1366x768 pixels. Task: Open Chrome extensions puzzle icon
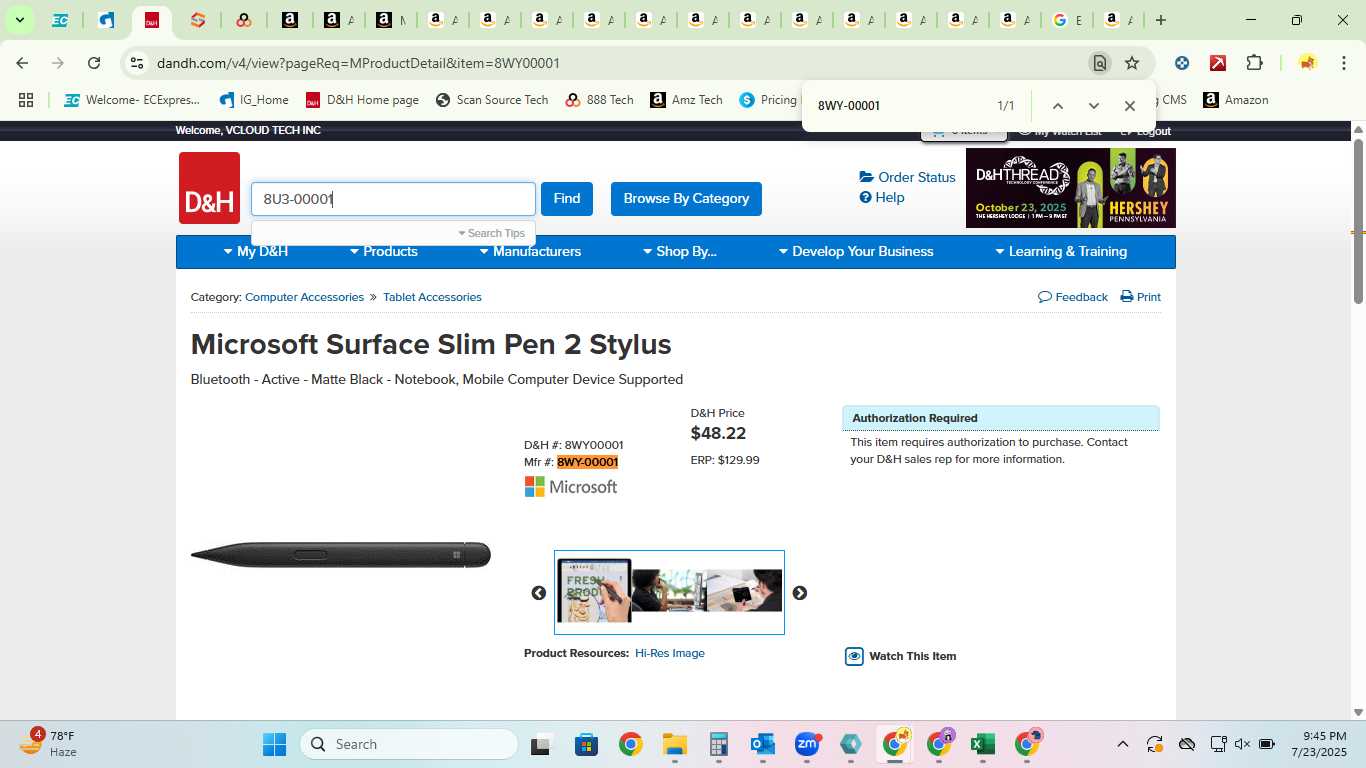point(1254,63)
